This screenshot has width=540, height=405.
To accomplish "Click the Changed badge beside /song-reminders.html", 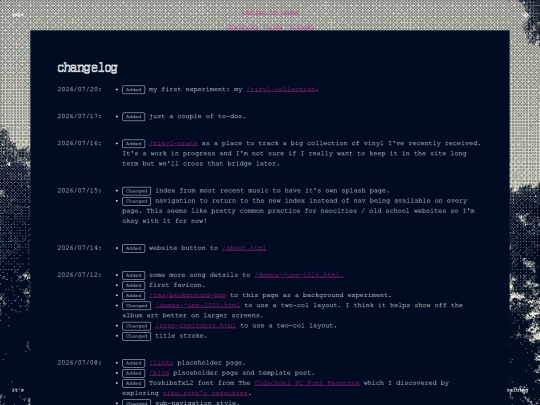I will pyautogui.click(x=136, y=326).
